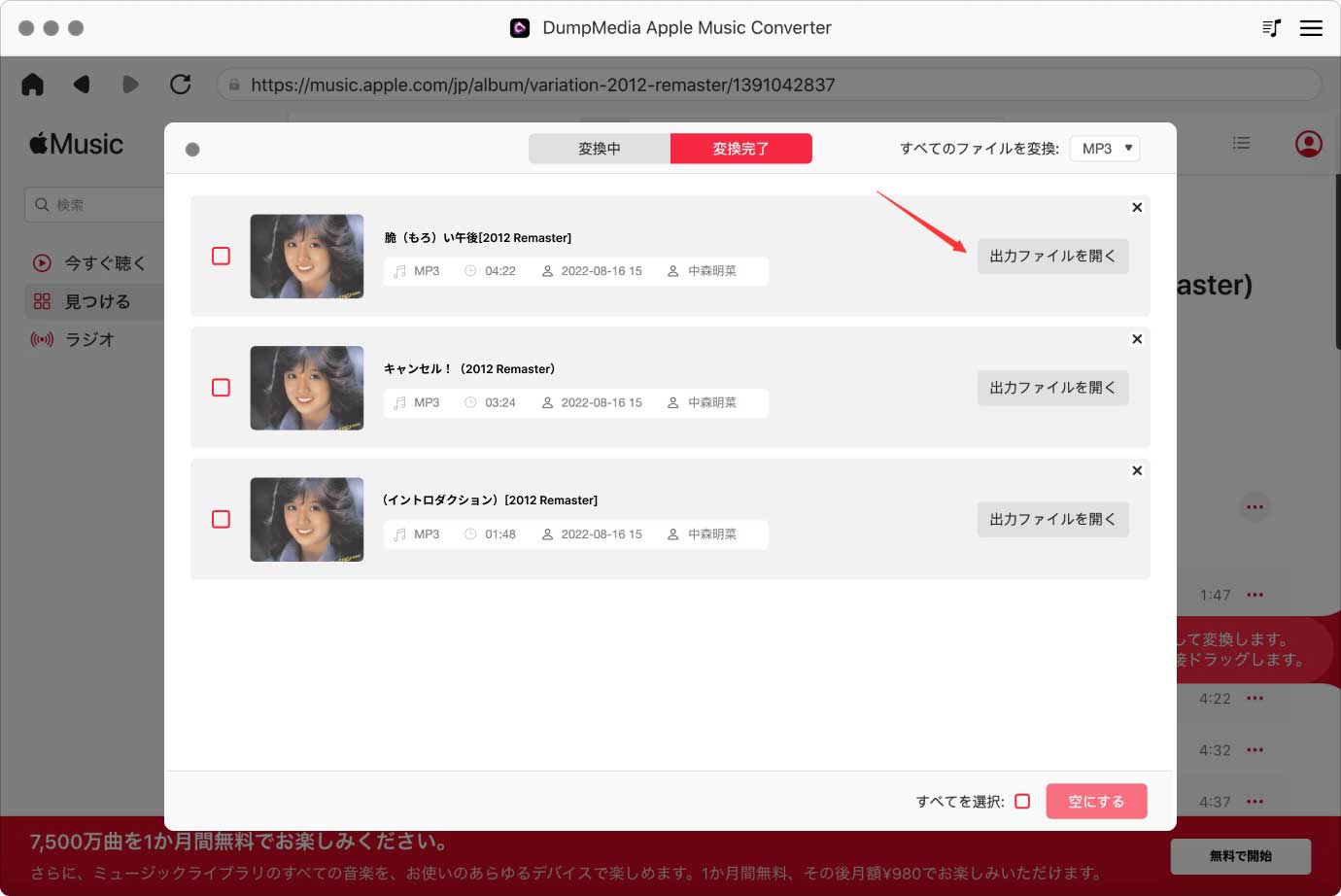The height and width of the screenshot is (896, 1341).
Task: Open more options beside the 4:32 track
Action: 1255,749
